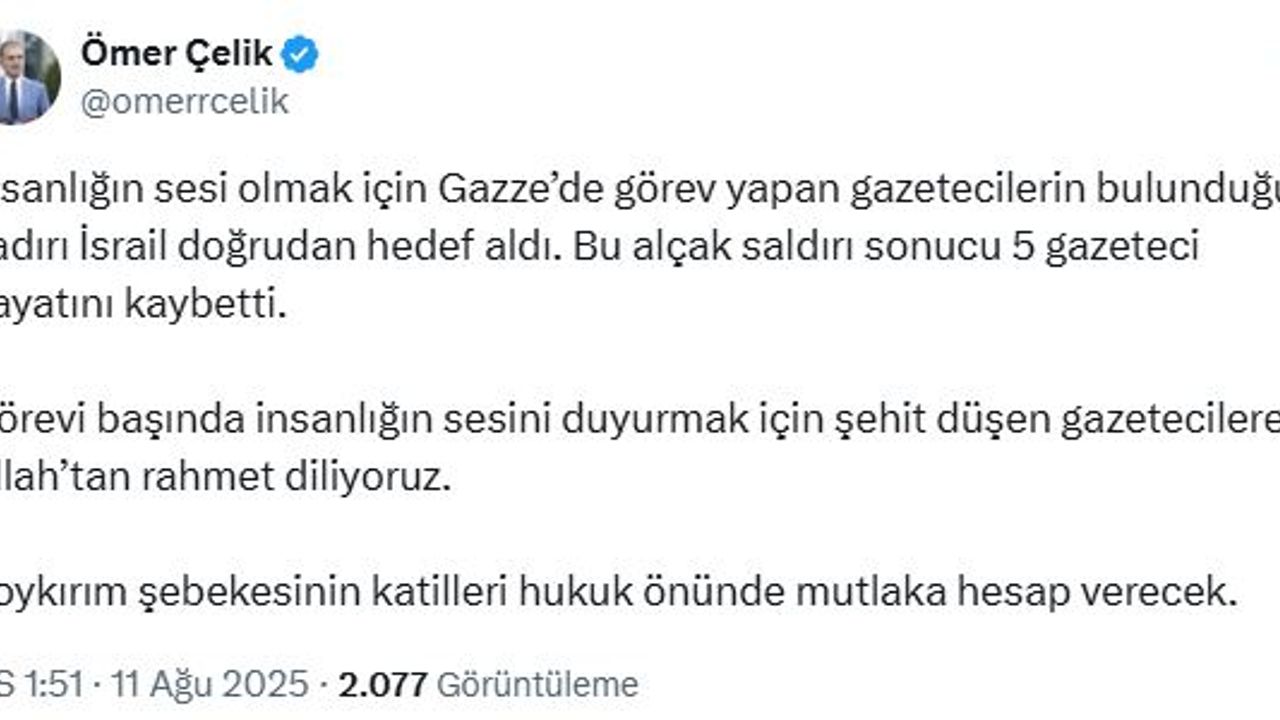Click the 11 Ağu 2025 date

click(x=209, y=684)
